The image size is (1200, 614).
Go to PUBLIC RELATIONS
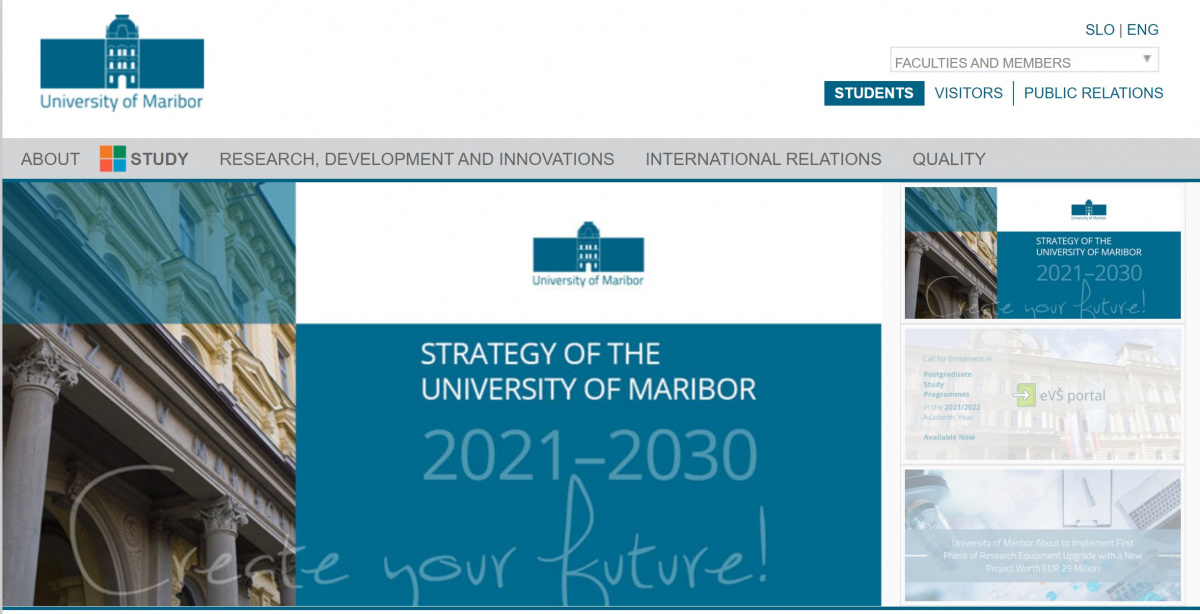tap(1093, 93)
